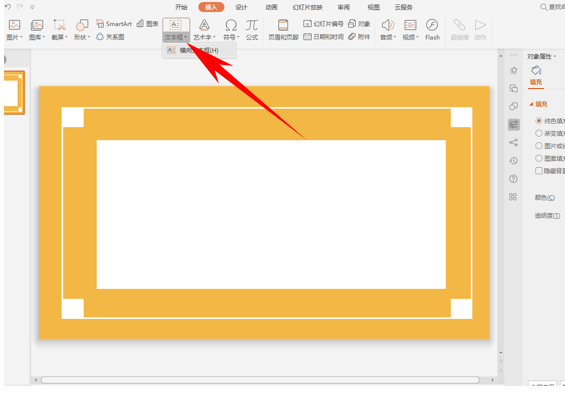Expand the 图库 dropdown arrow
Screen dimensions: 565x393
tap(44, 37)
